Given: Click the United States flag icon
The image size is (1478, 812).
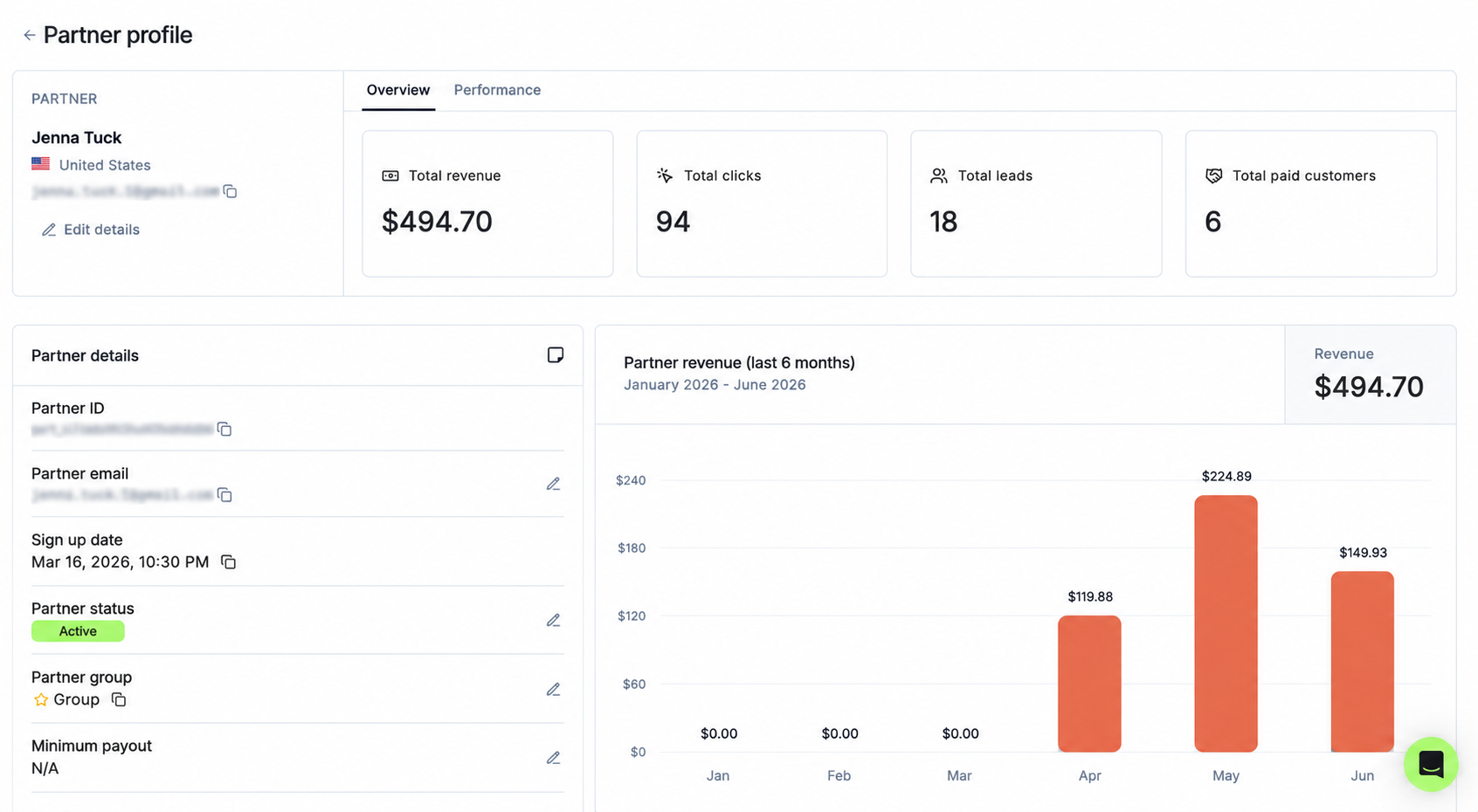Looking at the screenshot, I should pos(40,163).
